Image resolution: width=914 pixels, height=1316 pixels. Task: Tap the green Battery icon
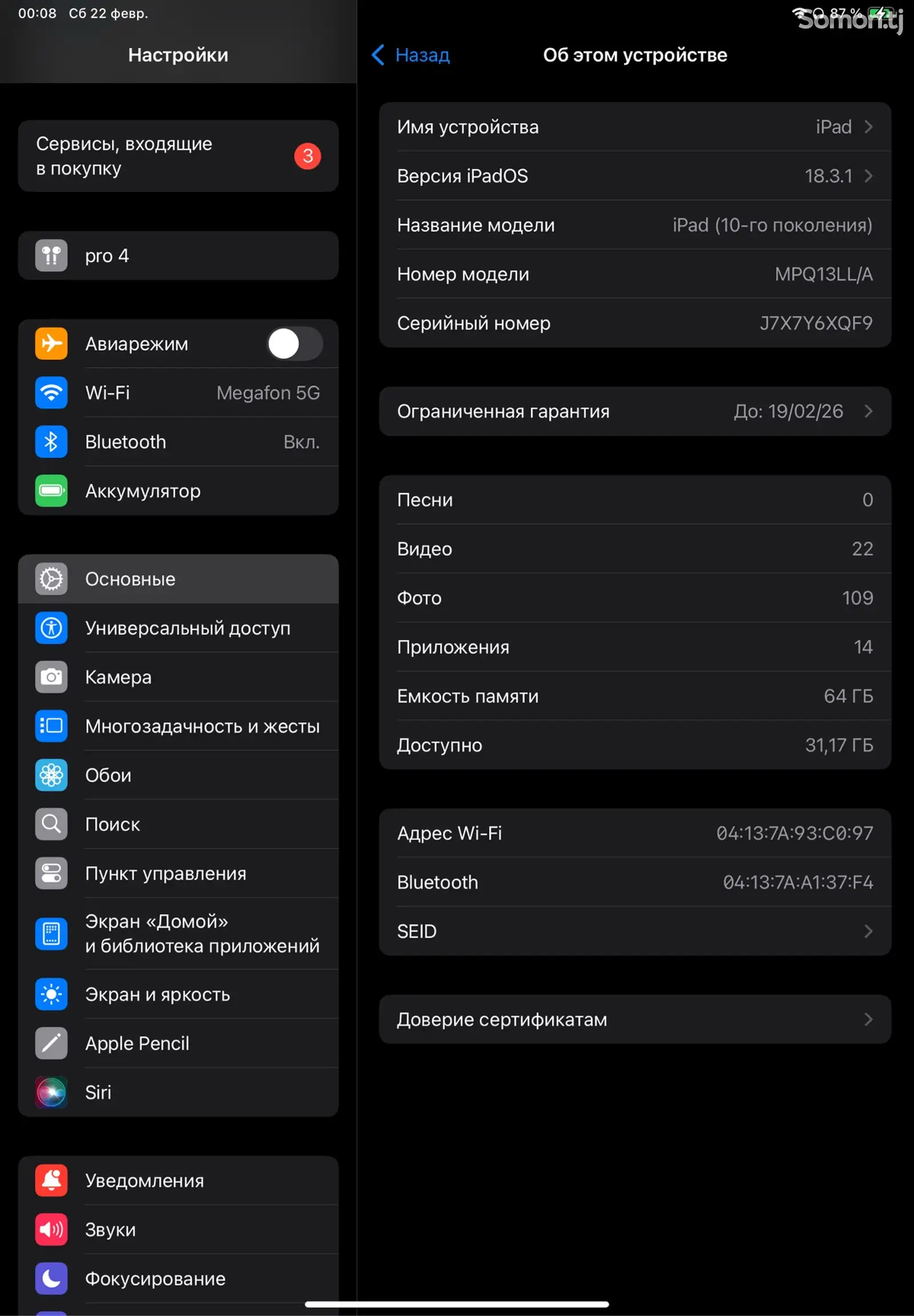point(51,491)
